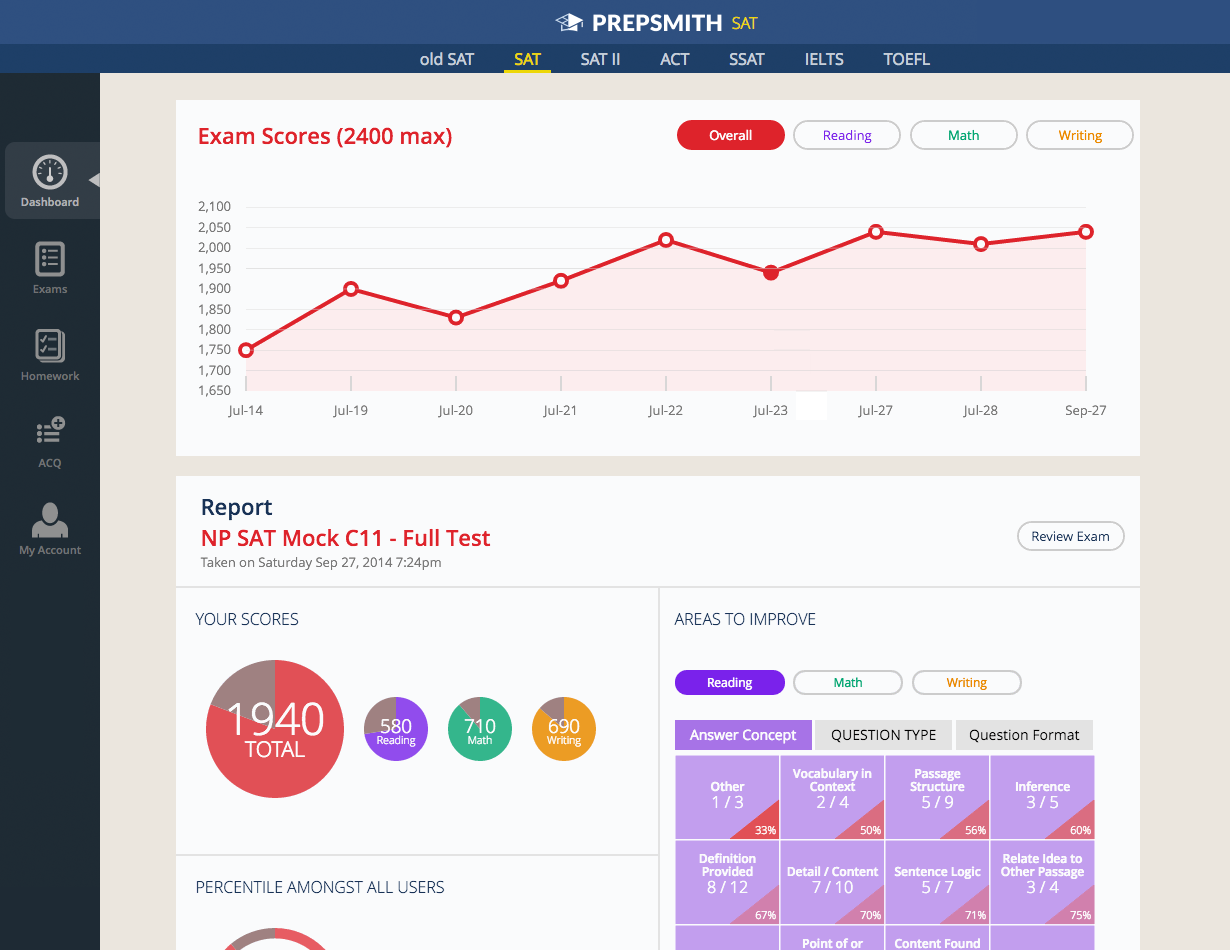
Task: Select the SAT tab in header
Action: click(x=527, y=59)
